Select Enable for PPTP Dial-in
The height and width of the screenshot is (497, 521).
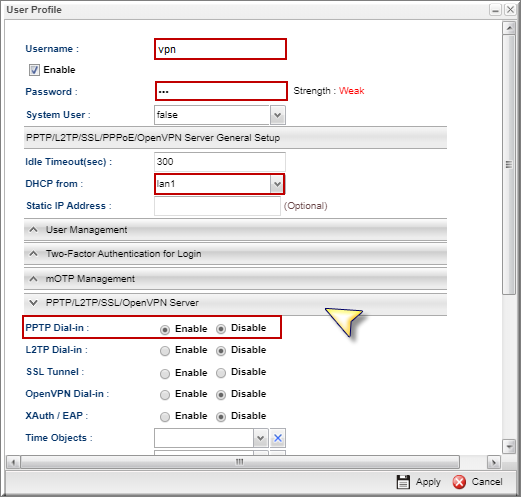click(x=165, y=330)
